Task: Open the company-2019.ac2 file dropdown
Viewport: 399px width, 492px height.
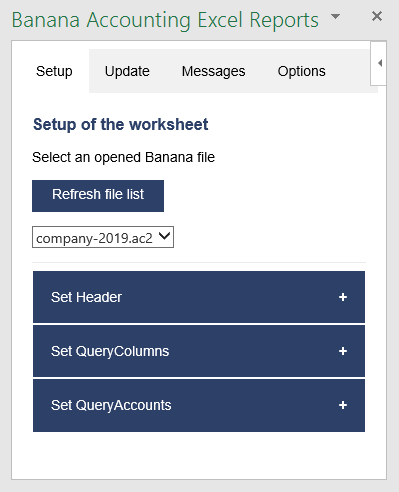Action: click(103, 237)
